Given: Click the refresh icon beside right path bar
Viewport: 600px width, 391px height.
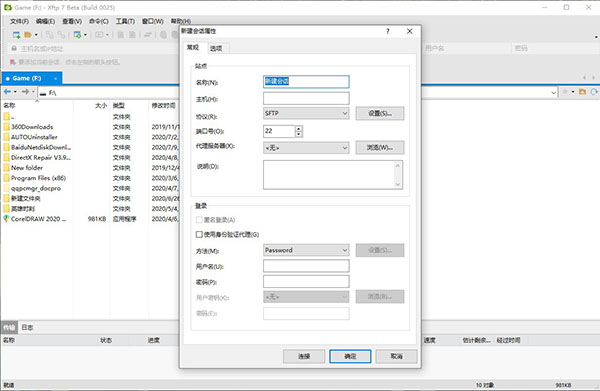Looking at the screenshot, I should pyautogui.click(x=594, y=92).
